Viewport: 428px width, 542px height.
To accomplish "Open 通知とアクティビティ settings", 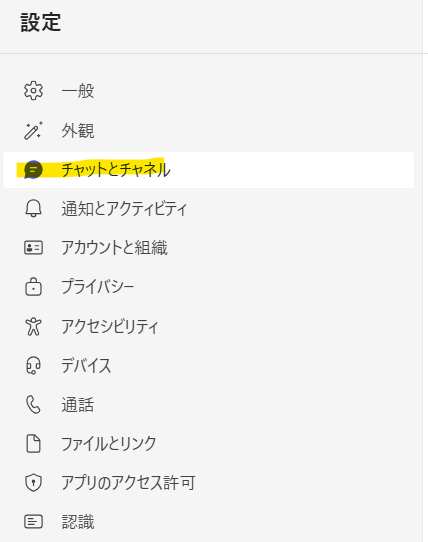I will click(208, 208).
